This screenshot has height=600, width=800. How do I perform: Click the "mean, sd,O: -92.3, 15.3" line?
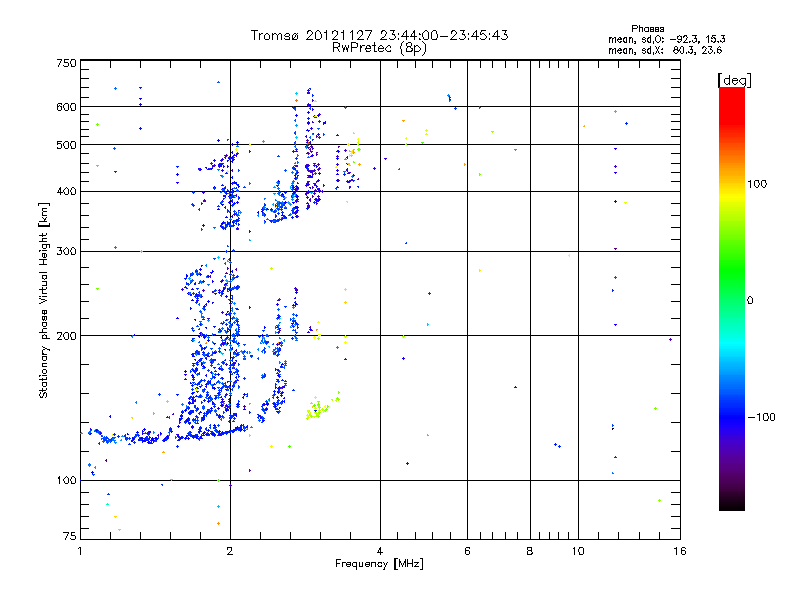click(666, 39)
